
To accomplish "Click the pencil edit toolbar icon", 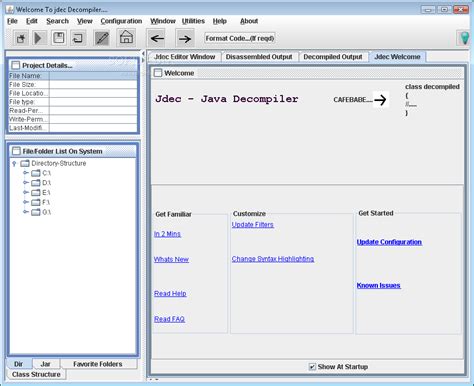I will [x=102, y=38].
